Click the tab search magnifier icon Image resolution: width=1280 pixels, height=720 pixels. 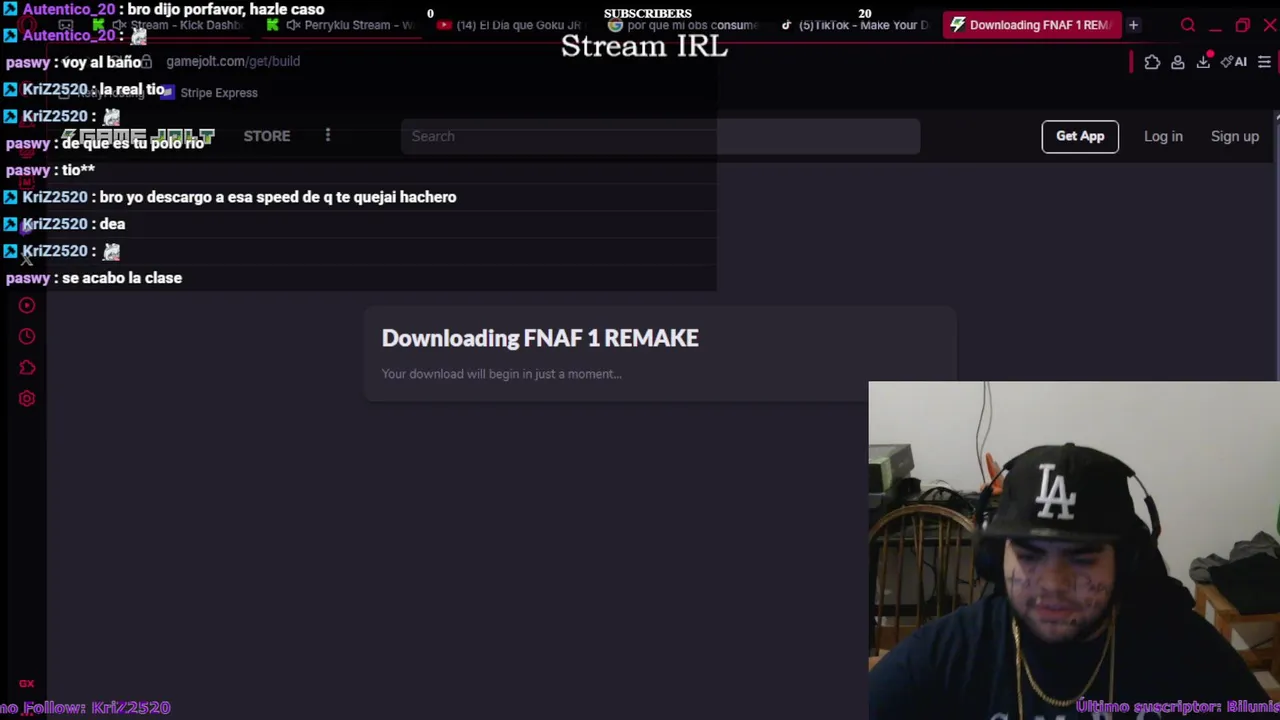click(1188, 25)
